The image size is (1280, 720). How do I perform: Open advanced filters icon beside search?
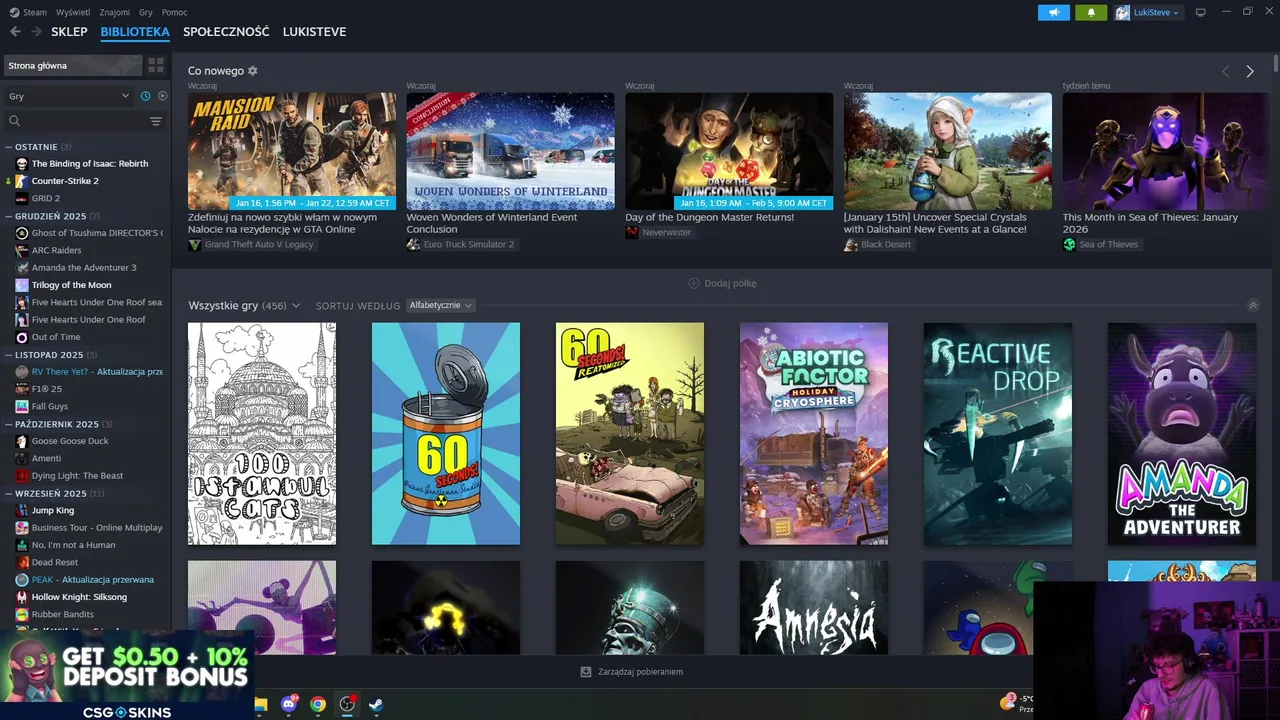tap(156, 121)
